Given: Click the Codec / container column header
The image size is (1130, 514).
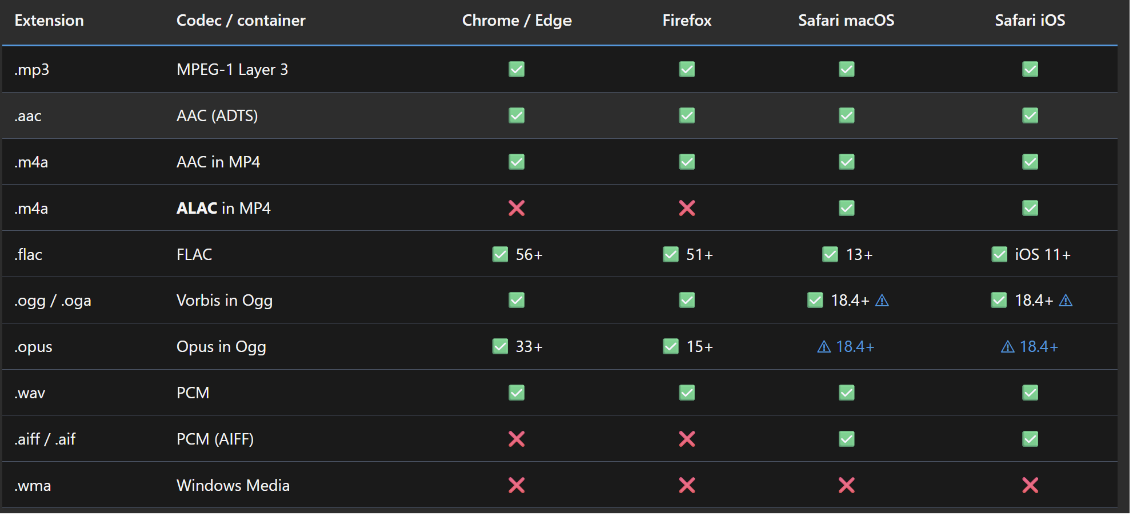Looking at the screenshot, I should coord(241,20).
